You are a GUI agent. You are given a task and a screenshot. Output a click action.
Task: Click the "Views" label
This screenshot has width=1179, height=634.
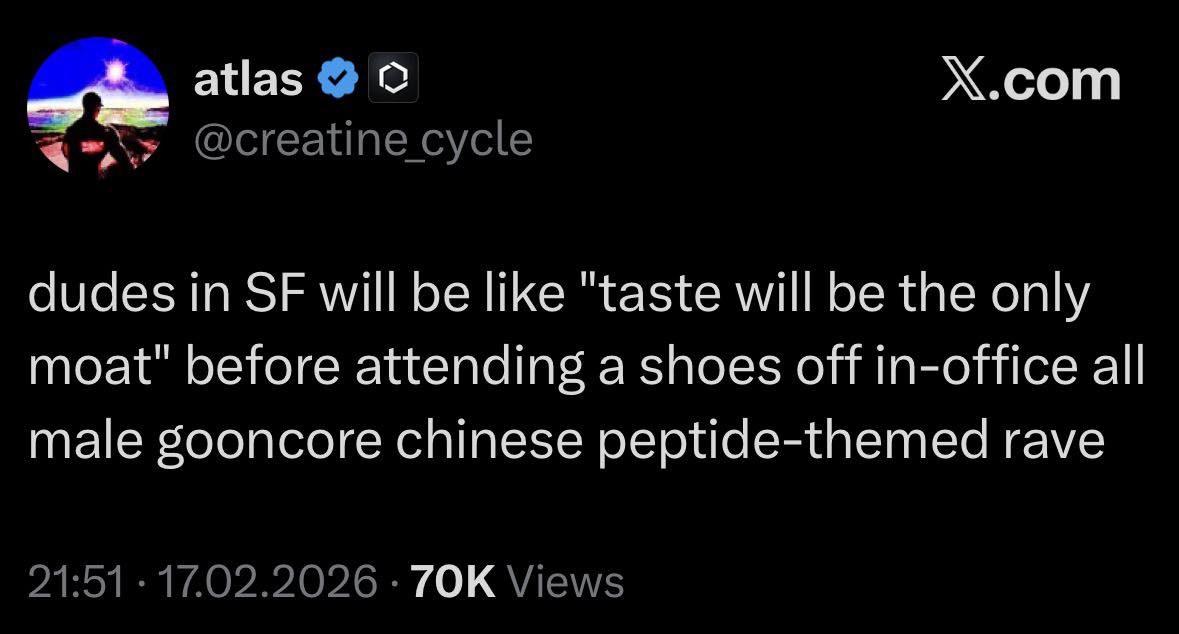567,581
